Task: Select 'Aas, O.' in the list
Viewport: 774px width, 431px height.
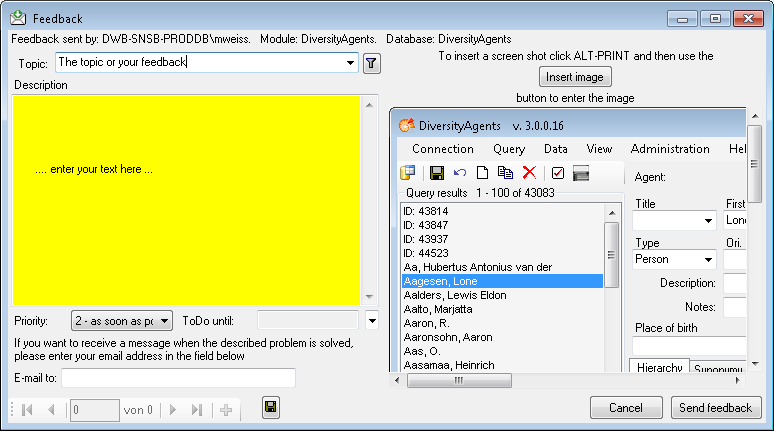Action: tap(502, 351)
